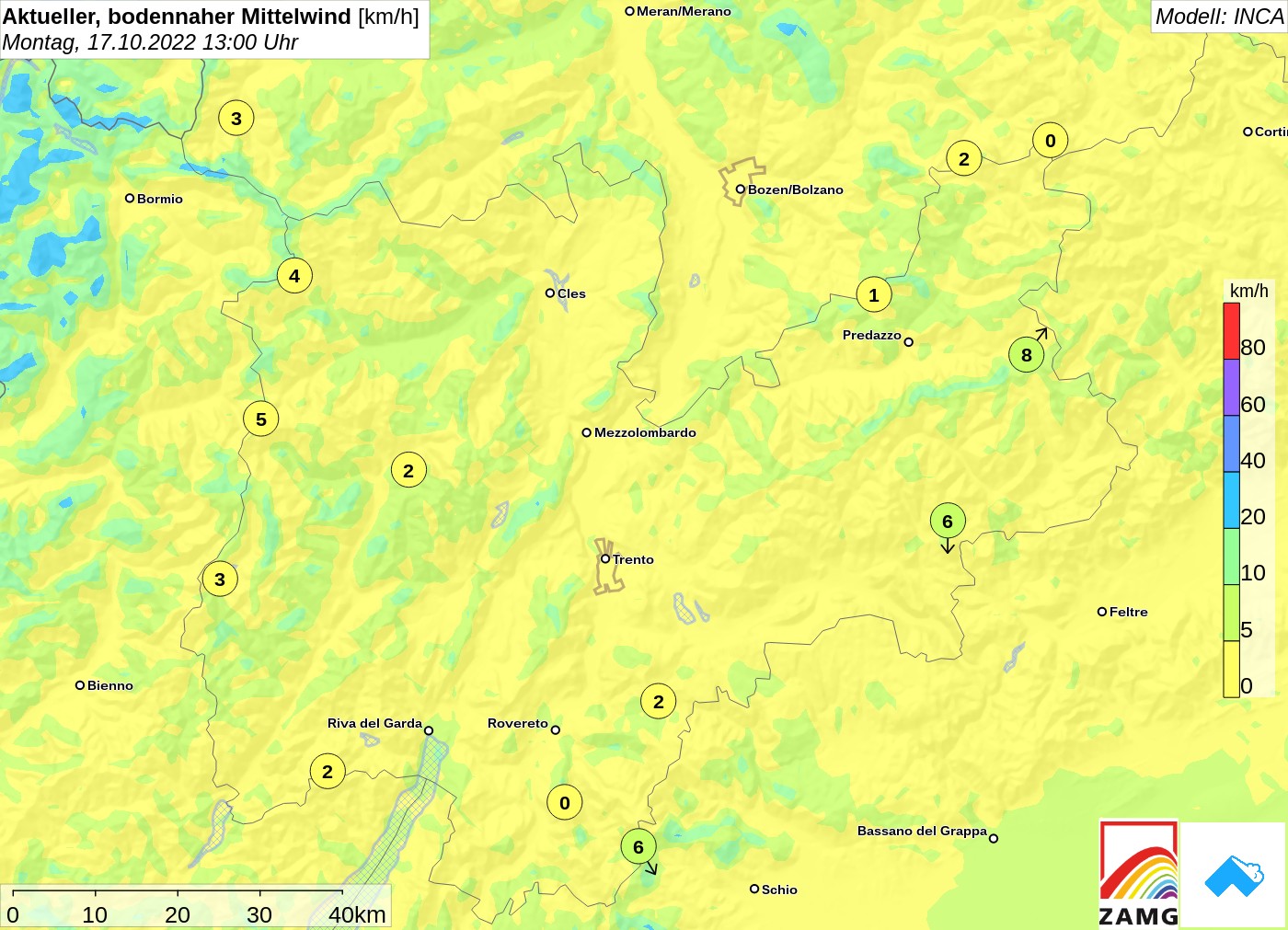1288x930 pixels.
Task: Click the light blue 20–40 legend color
Action: pyautogui.click(x=1231, y=499)
